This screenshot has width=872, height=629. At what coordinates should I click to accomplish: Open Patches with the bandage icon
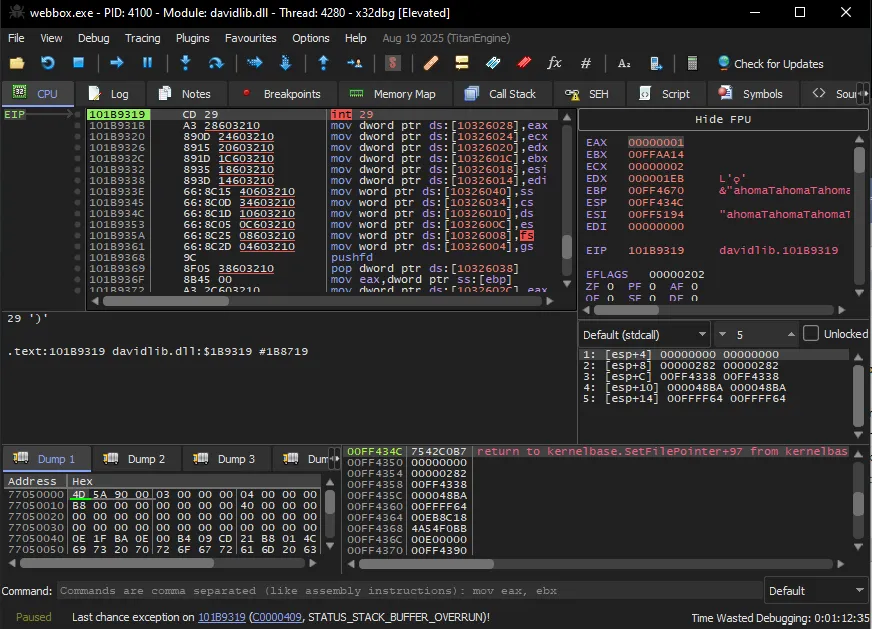tap(430, 63)
